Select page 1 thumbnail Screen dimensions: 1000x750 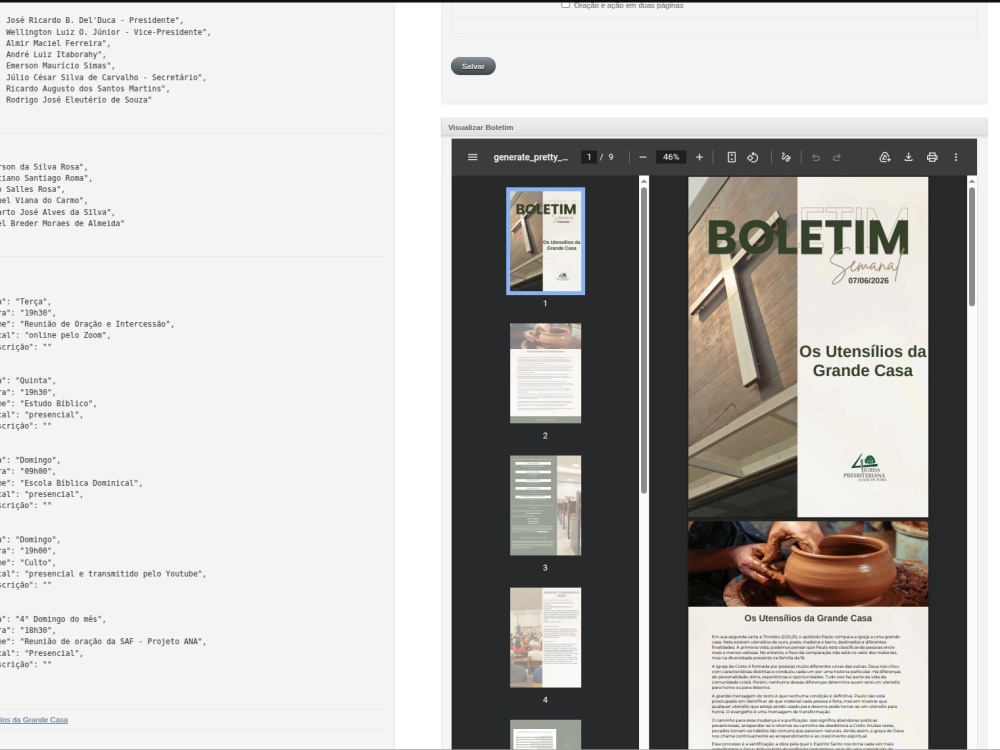point(545,241)
